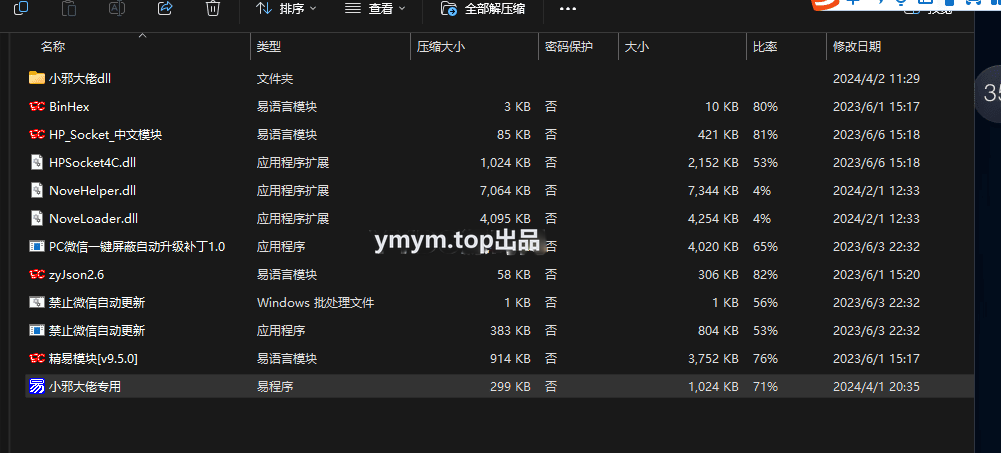Click the 精易模块[v9.5.0] module icon
This screenshot has height=453, width=1001.
[x=37, y=359]
